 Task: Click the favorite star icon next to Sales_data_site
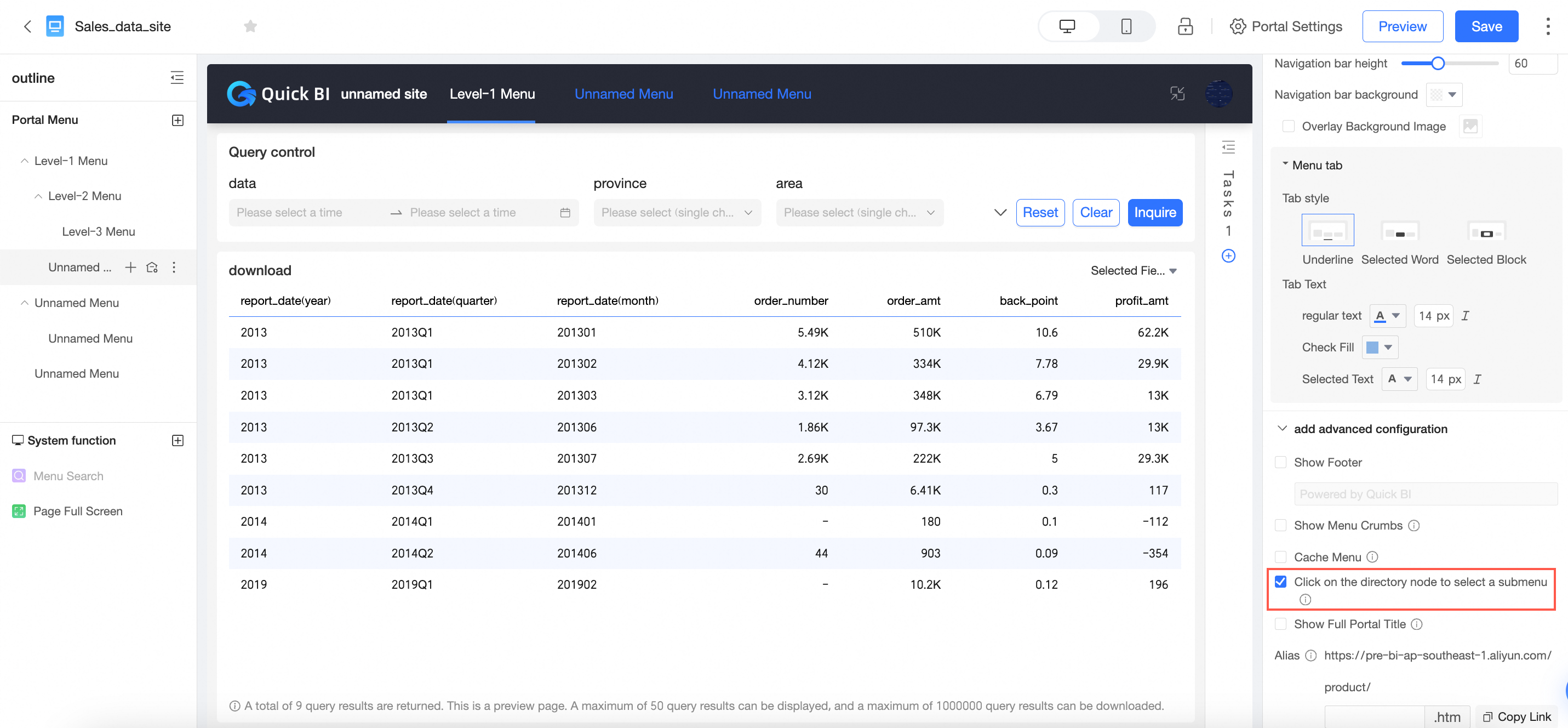pos(250,26)
